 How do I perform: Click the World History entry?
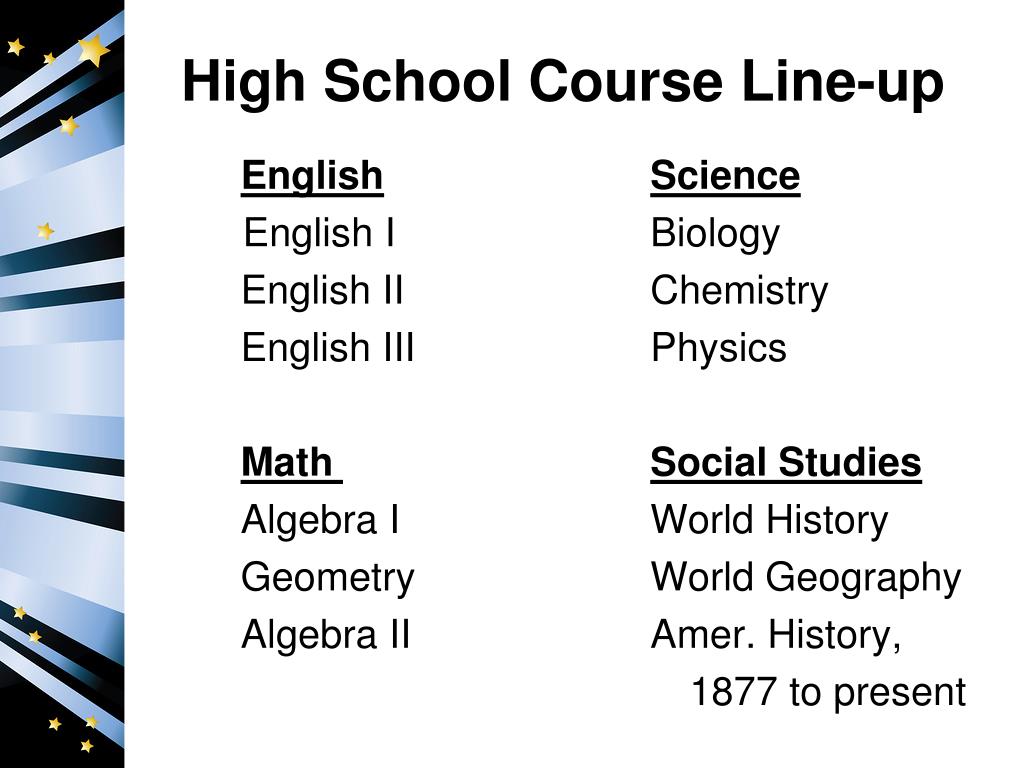[x=769, y=520]
